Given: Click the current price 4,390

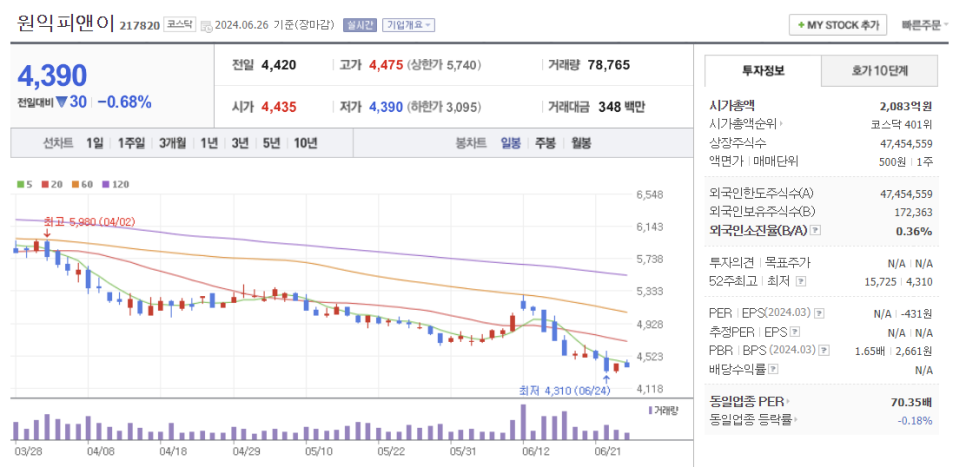Looking at the screenshot, I should click(52, 75).
